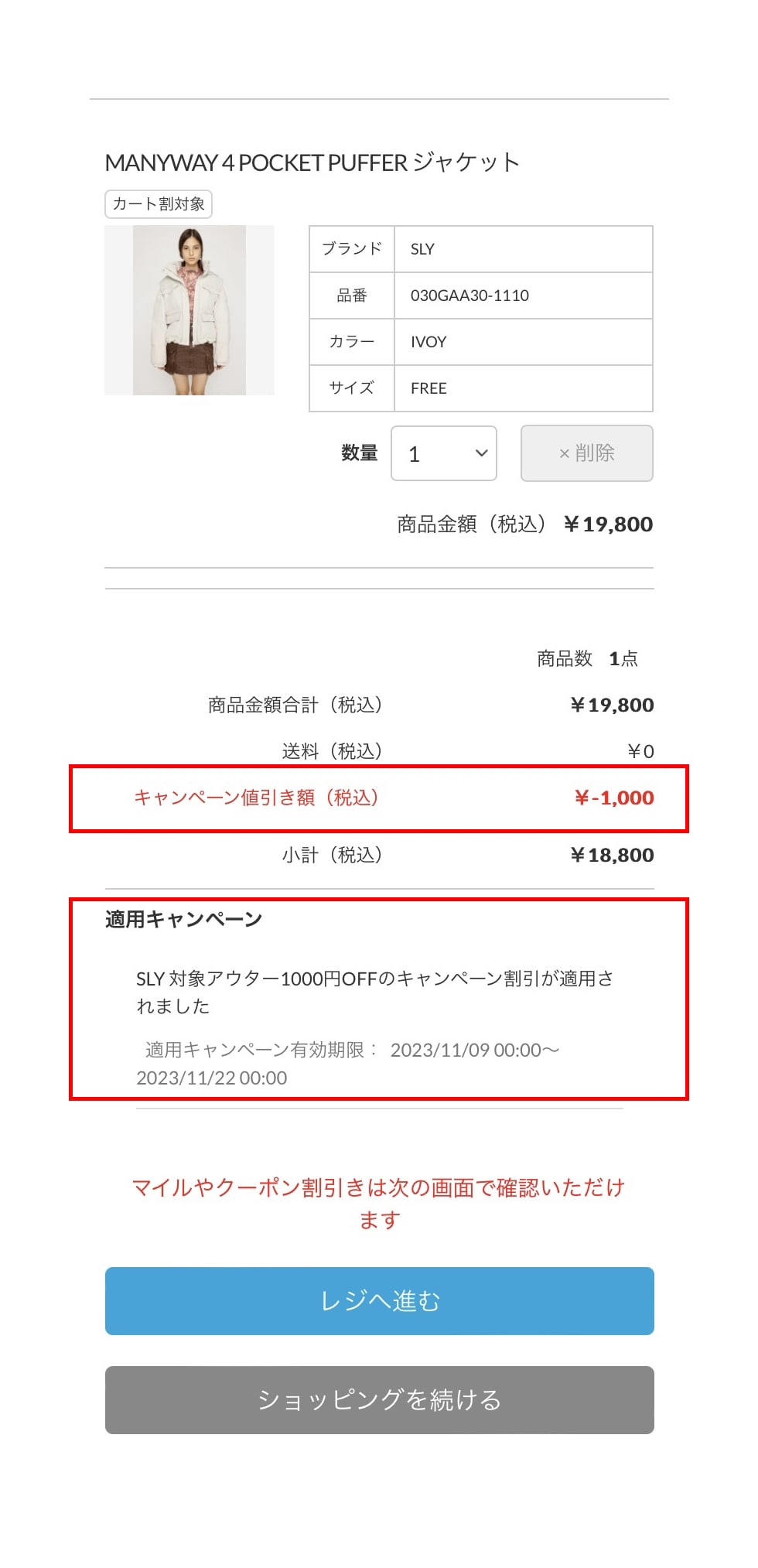Click the ¥-1,000 campaign discount amount
Image resolution: width=758 pixels, height=1568 pixels.
pyautogui.click(x=614, y=798)
